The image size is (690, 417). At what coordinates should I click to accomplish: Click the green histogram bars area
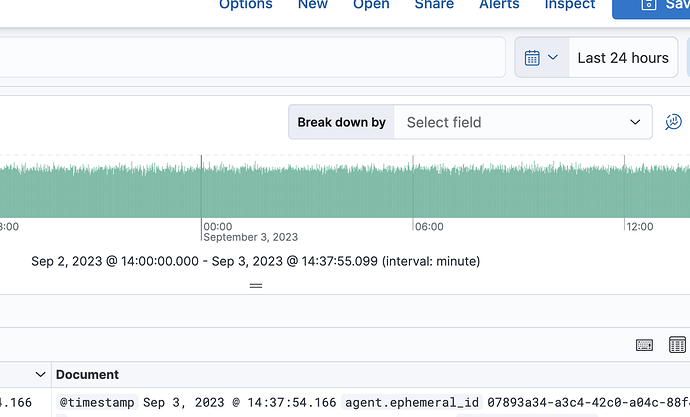[x=345, y=191]
